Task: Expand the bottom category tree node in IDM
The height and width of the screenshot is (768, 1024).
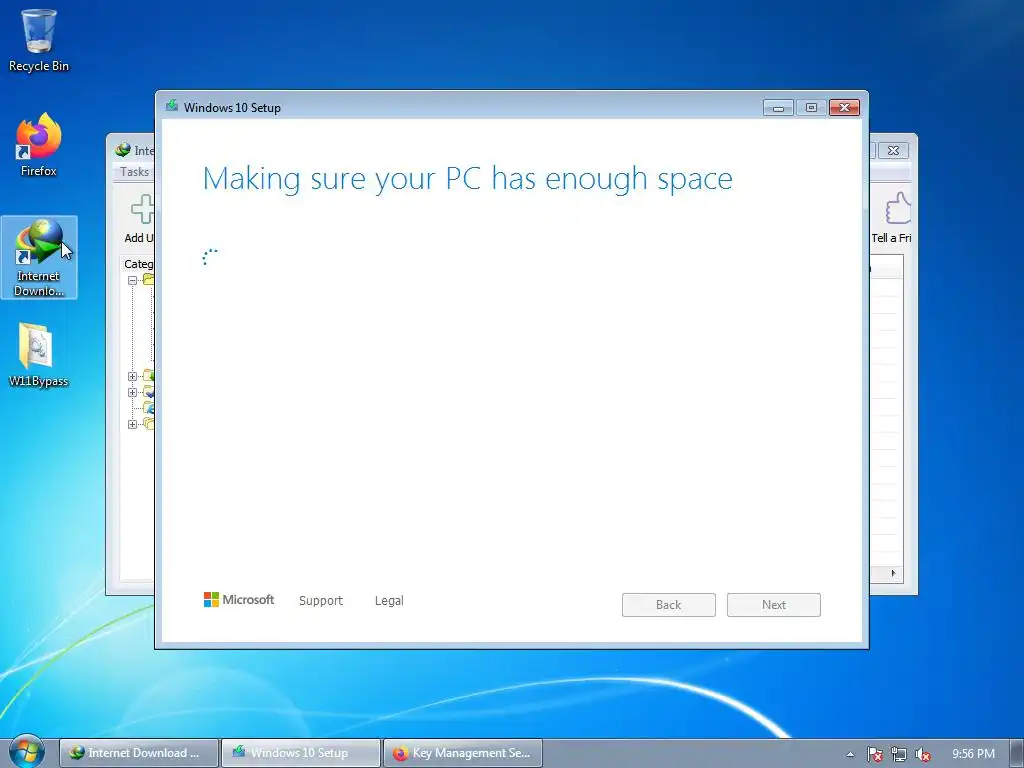Action: coord(133,424)
